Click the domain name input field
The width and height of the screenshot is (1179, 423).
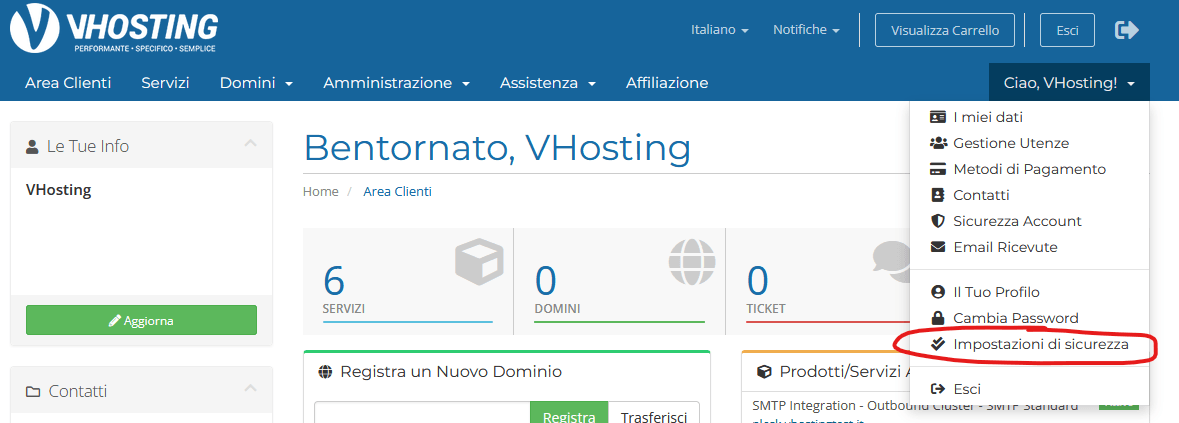click(422, 413)
